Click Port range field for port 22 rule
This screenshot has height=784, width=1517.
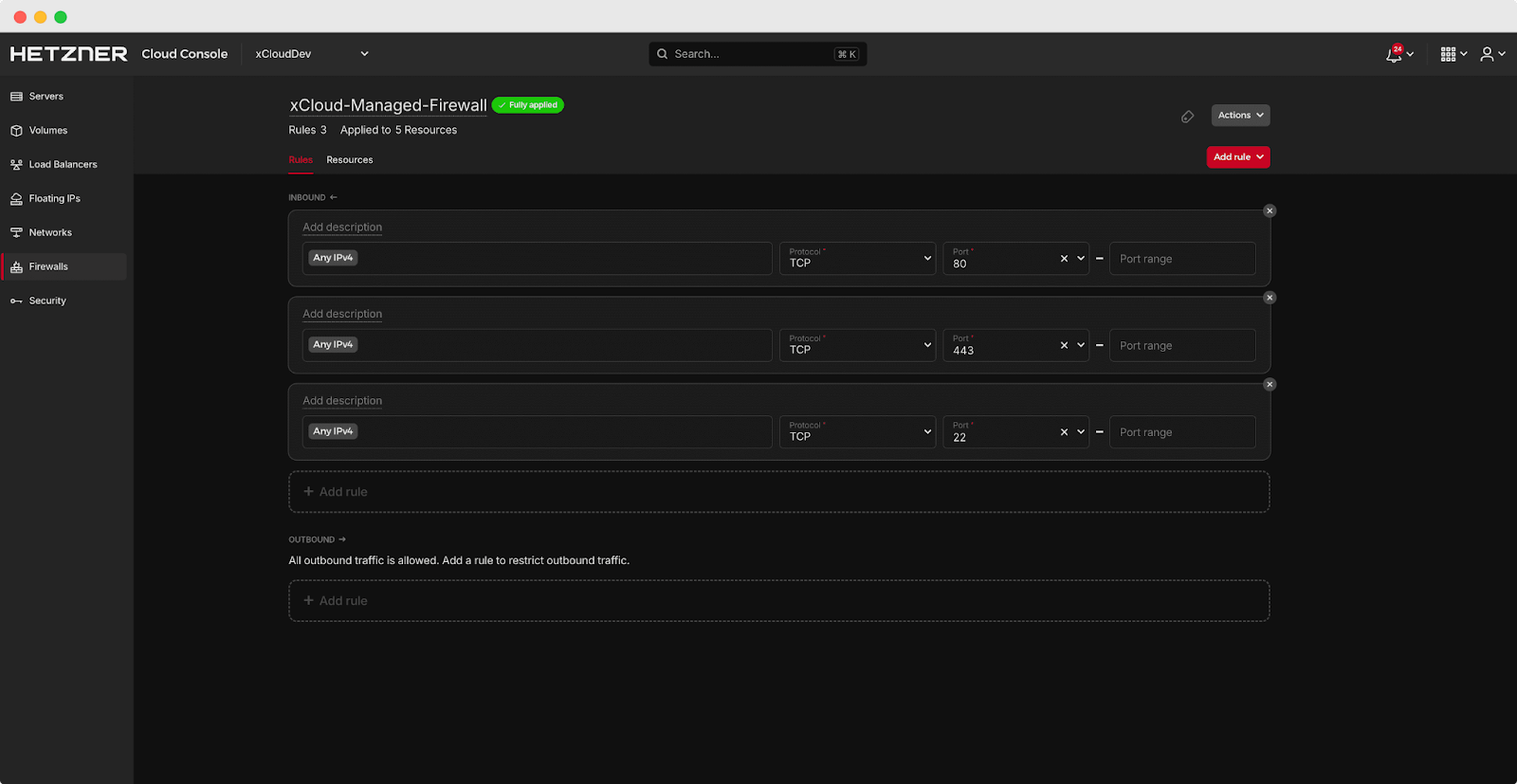coord(1182,432)
